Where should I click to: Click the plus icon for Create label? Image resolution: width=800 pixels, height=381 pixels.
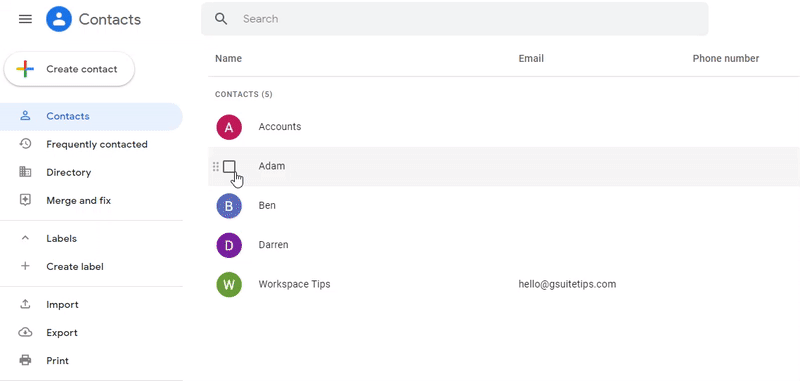pyautogui.click(x=25, y=266)
